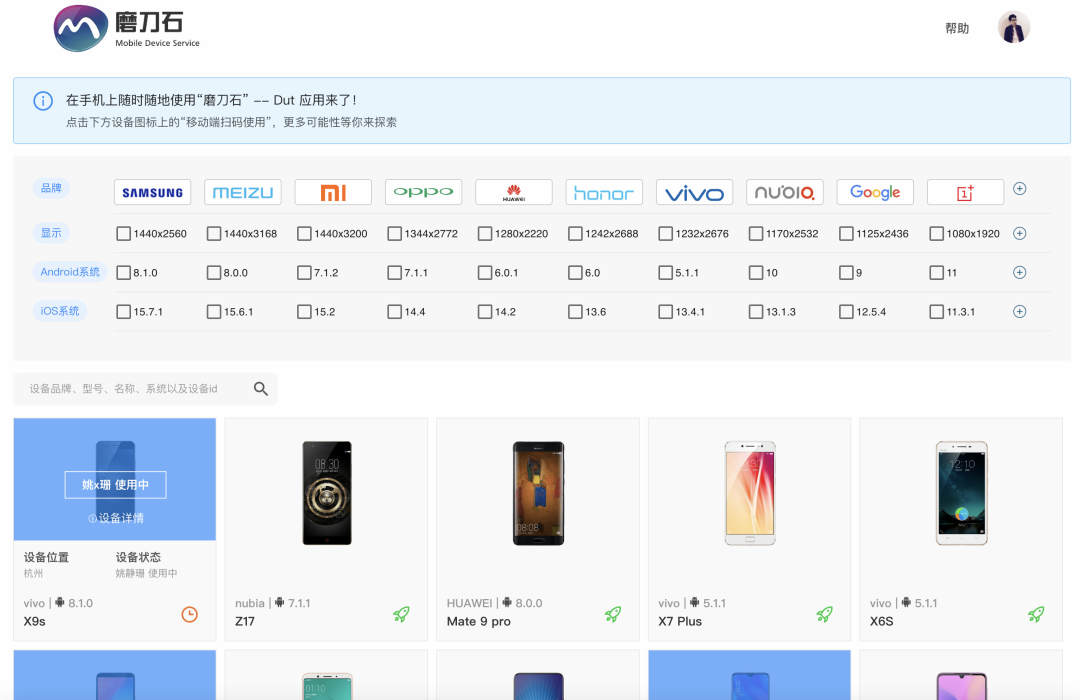Click the search magnifier icon

tap(260, 388)
